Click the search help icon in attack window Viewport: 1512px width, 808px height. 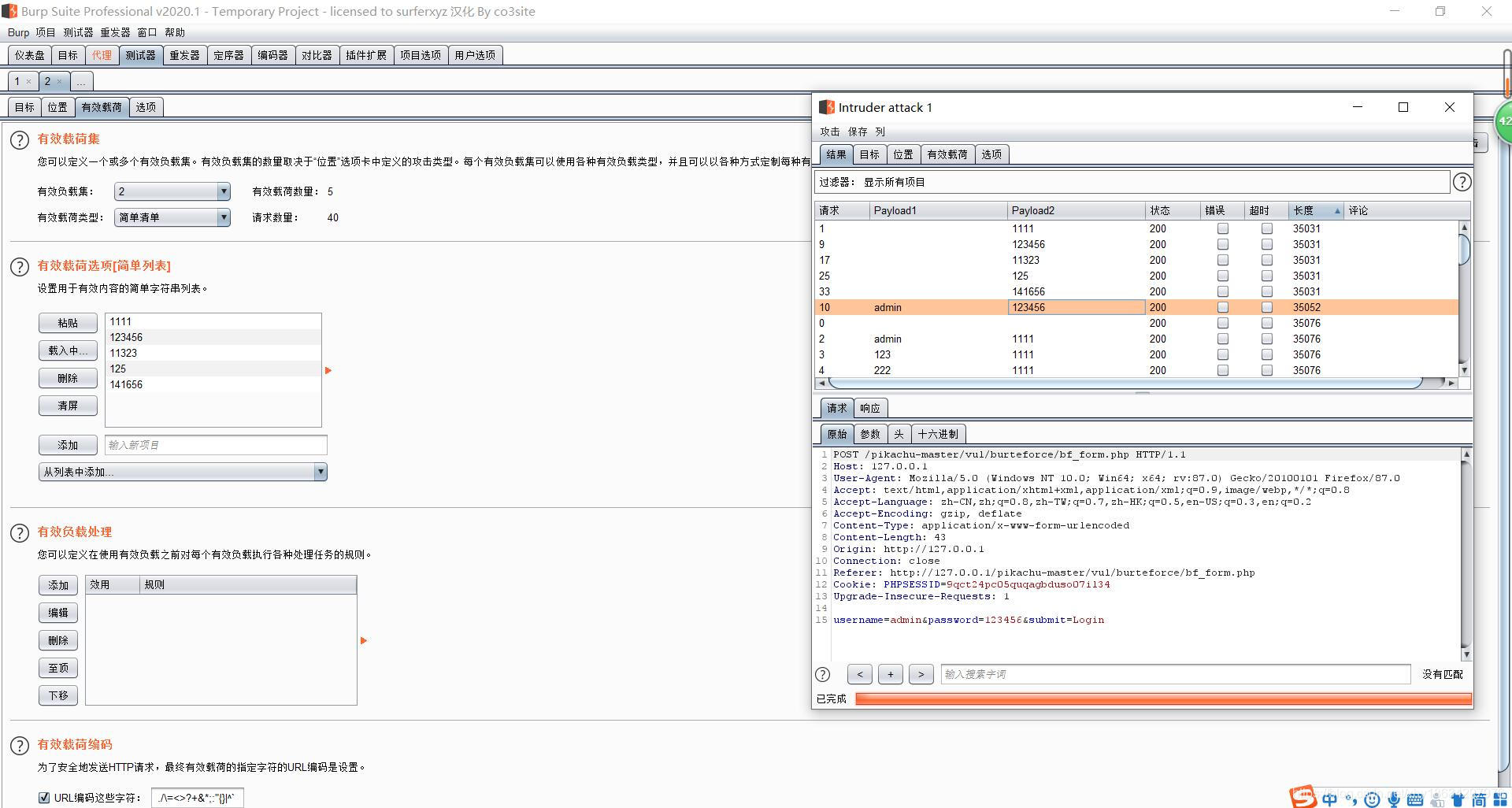pos(822,674)
